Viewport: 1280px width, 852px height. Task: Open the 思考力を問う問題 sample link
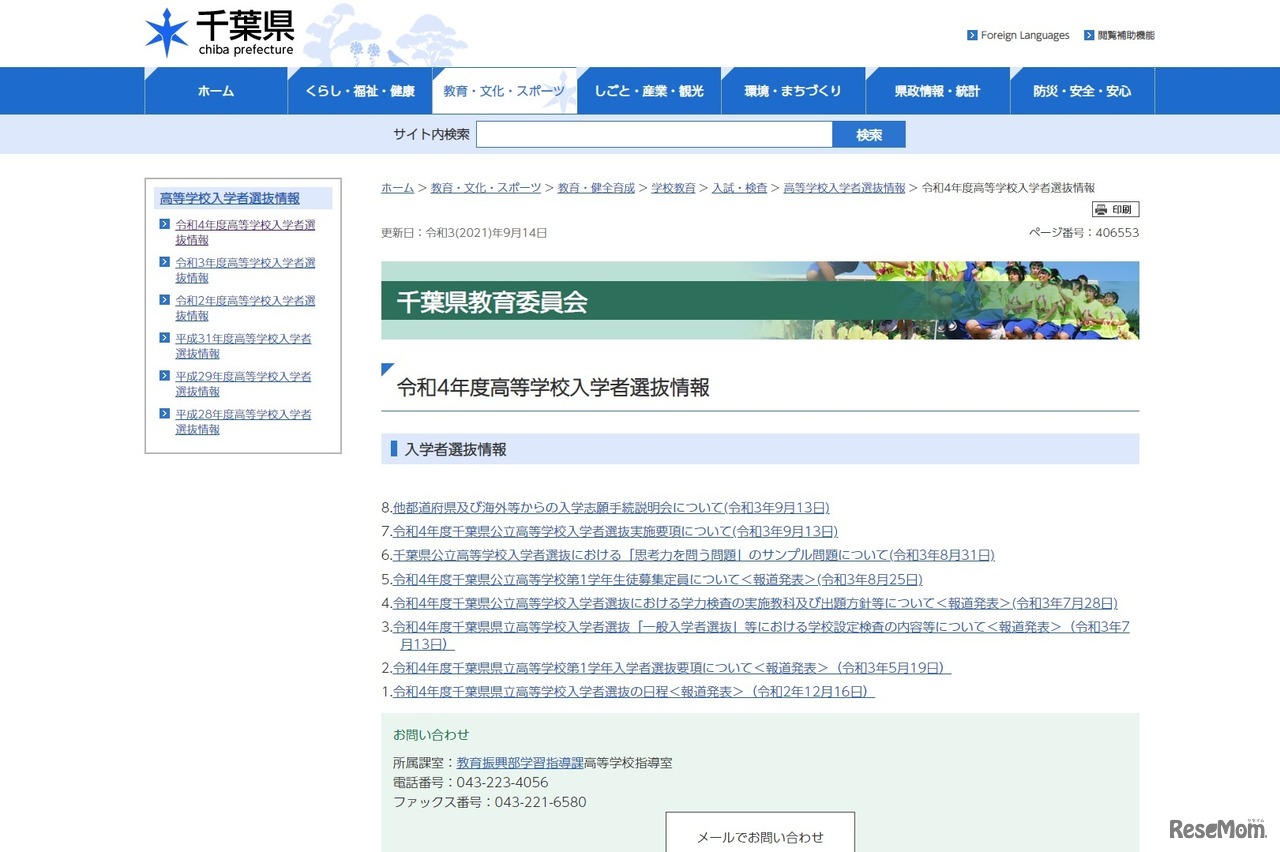[x=695, y=555]
